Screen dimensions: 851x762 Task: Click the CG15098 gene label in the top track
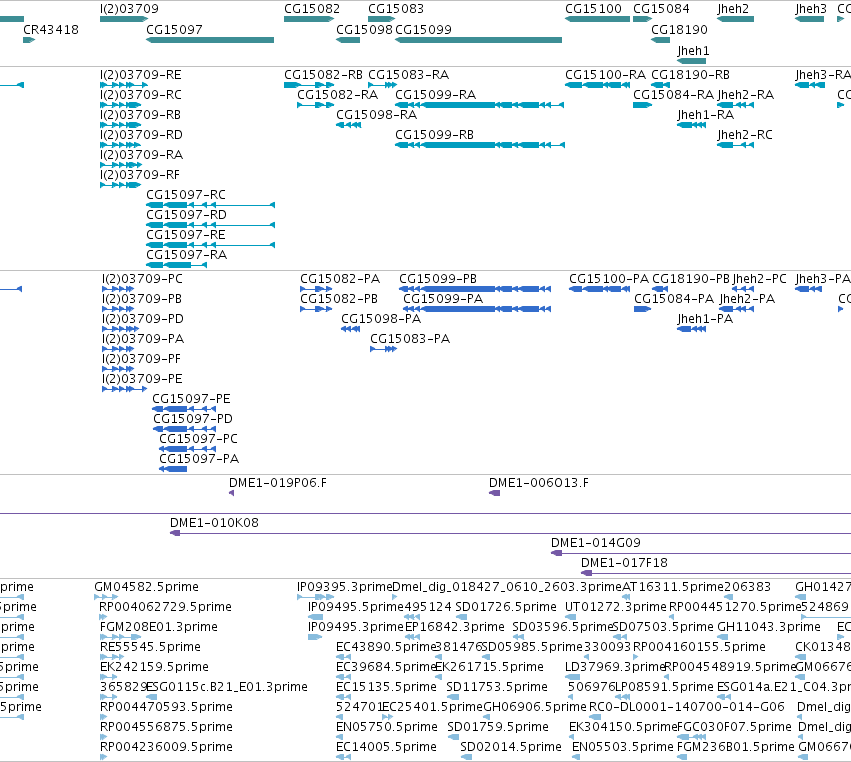[x=364, y=30]
